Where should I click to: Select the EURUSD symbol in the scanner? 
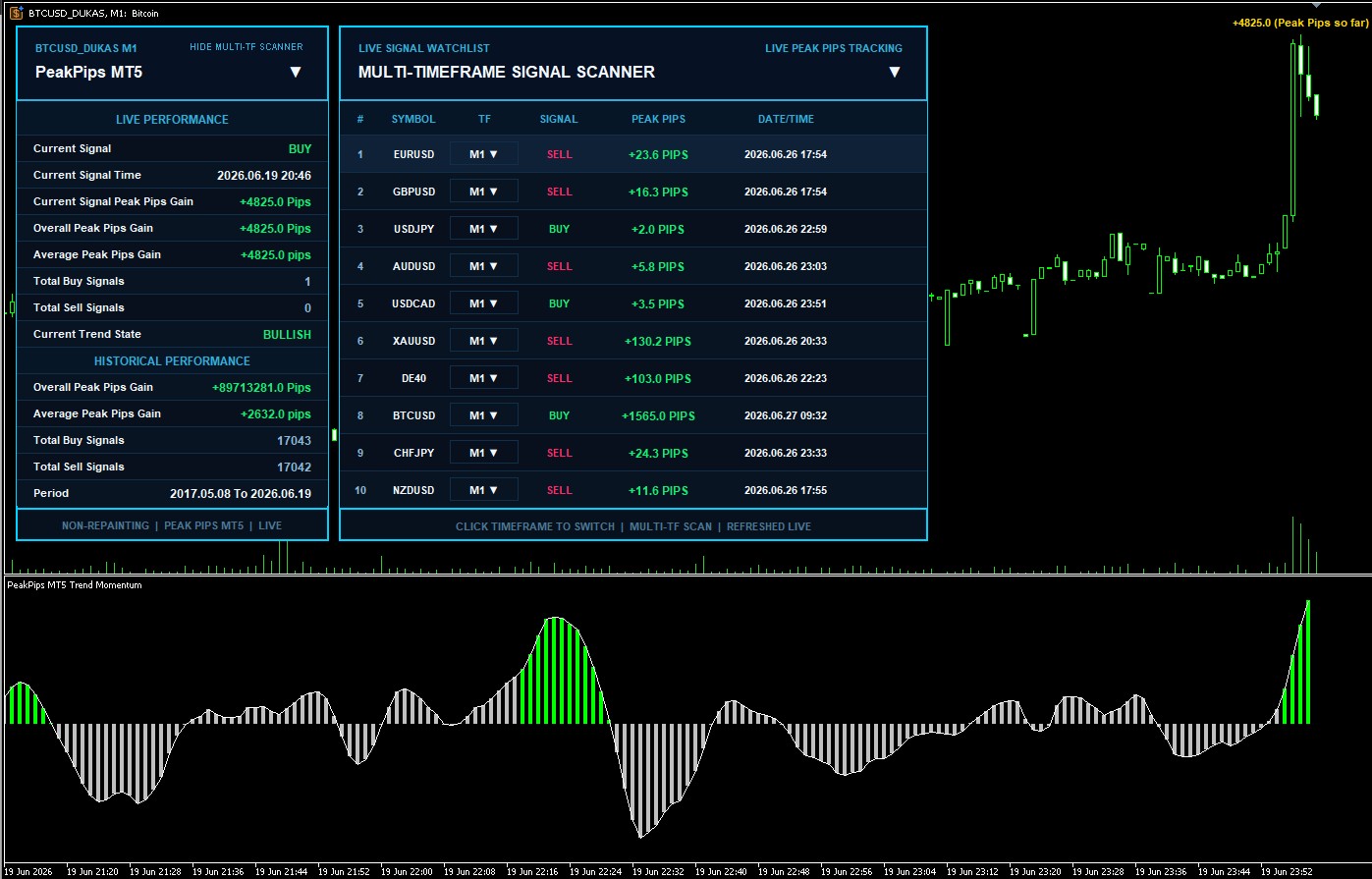(413, 154)
